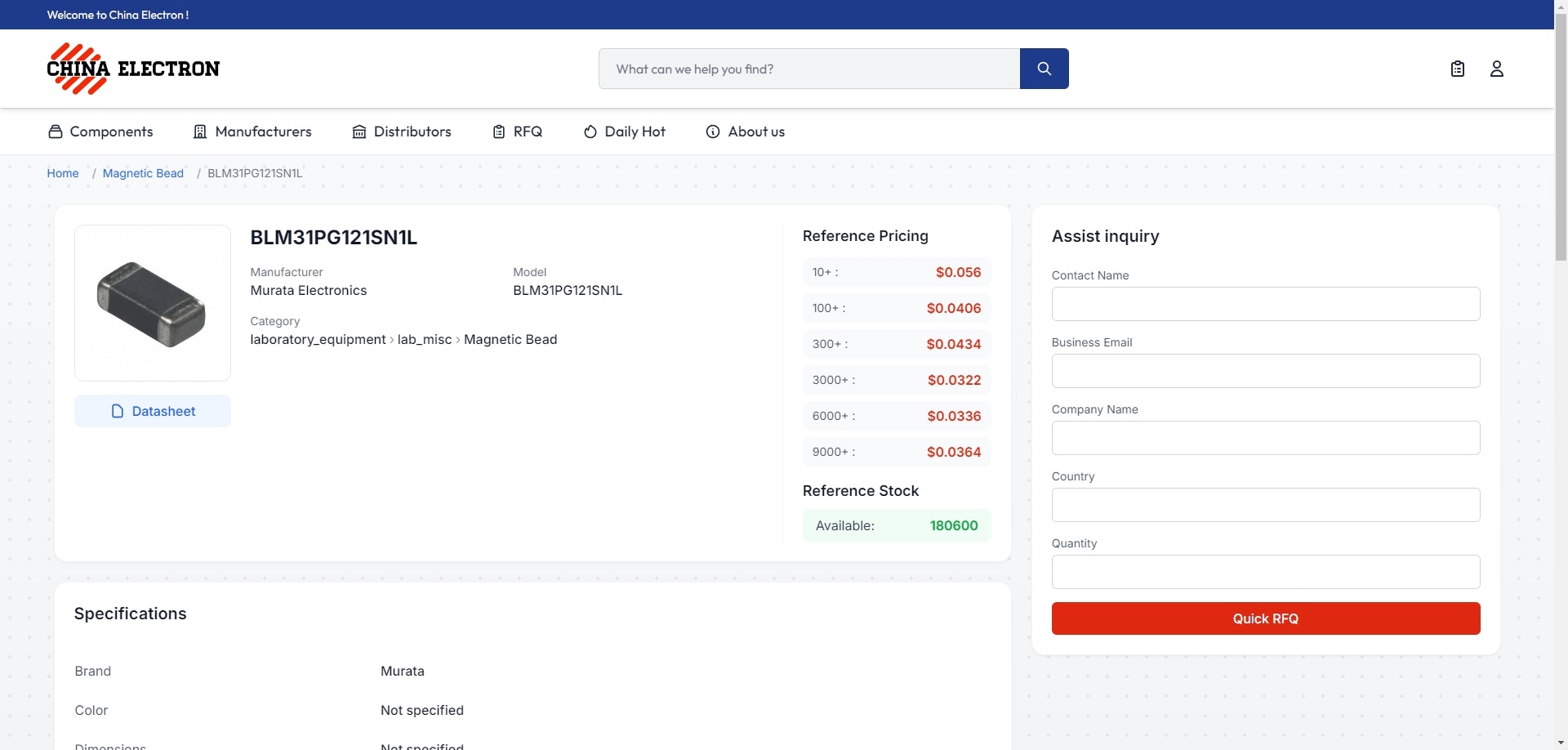
Task: Focus the Company Name field
Action: (x=1266, y=438)
